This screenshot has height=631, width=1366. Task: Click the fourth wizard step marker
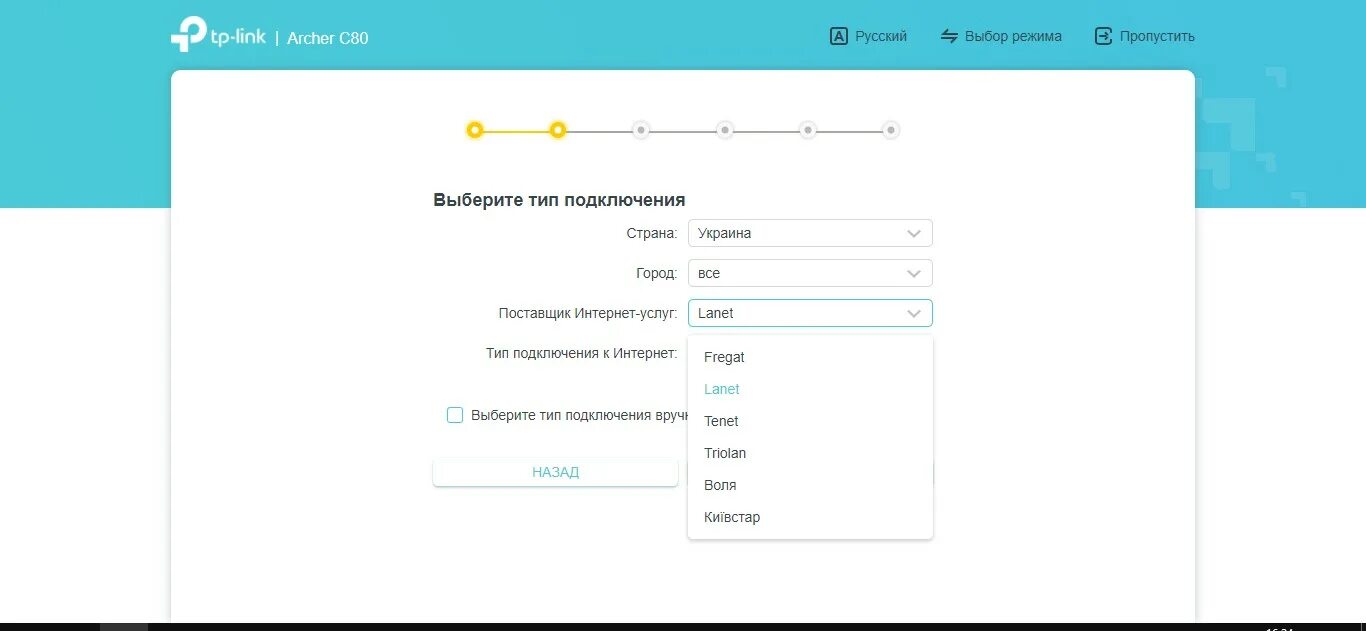click(725, 130)
